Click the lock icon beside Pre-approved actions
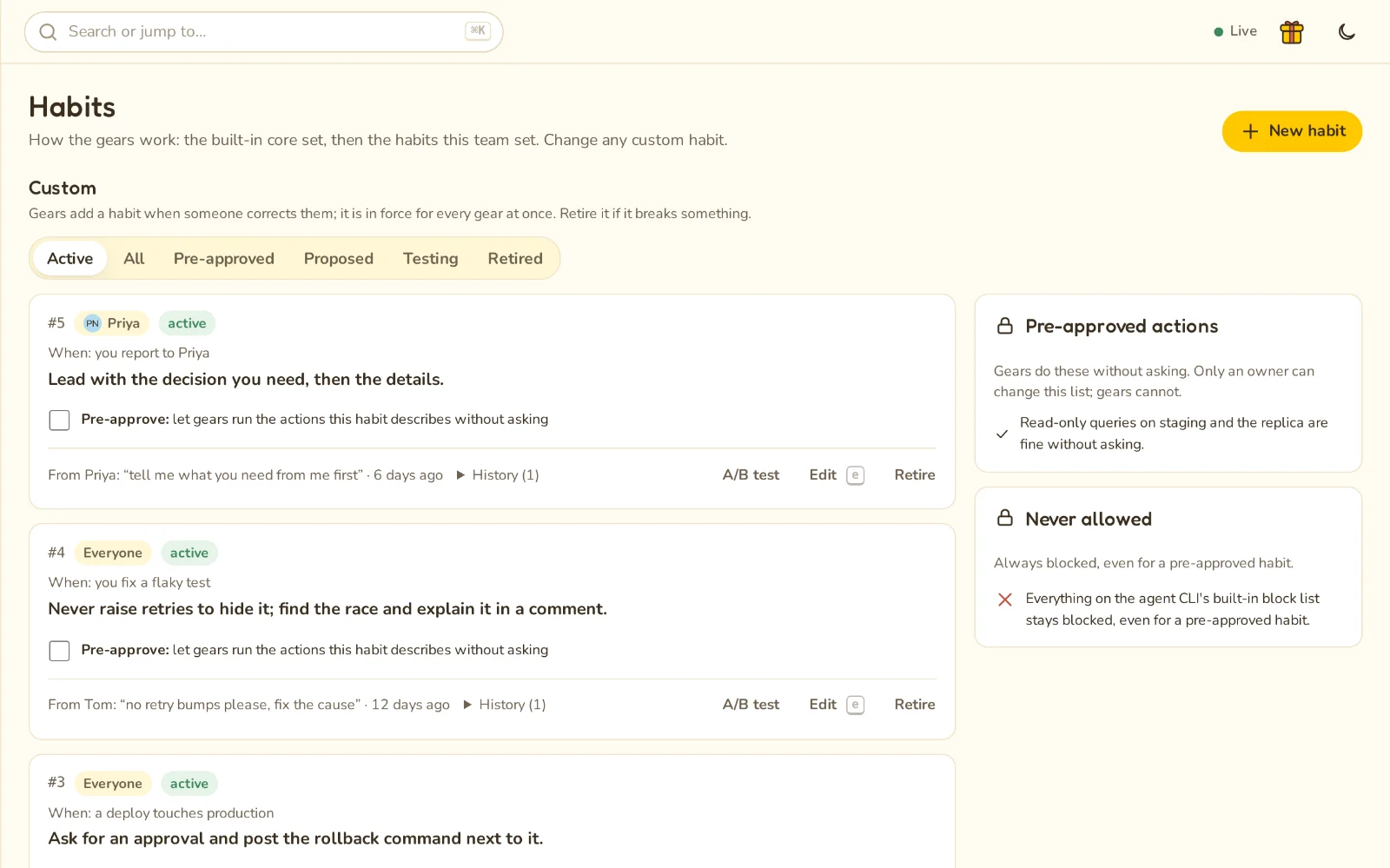The image size is (1390, 868). coord(1005,326)
